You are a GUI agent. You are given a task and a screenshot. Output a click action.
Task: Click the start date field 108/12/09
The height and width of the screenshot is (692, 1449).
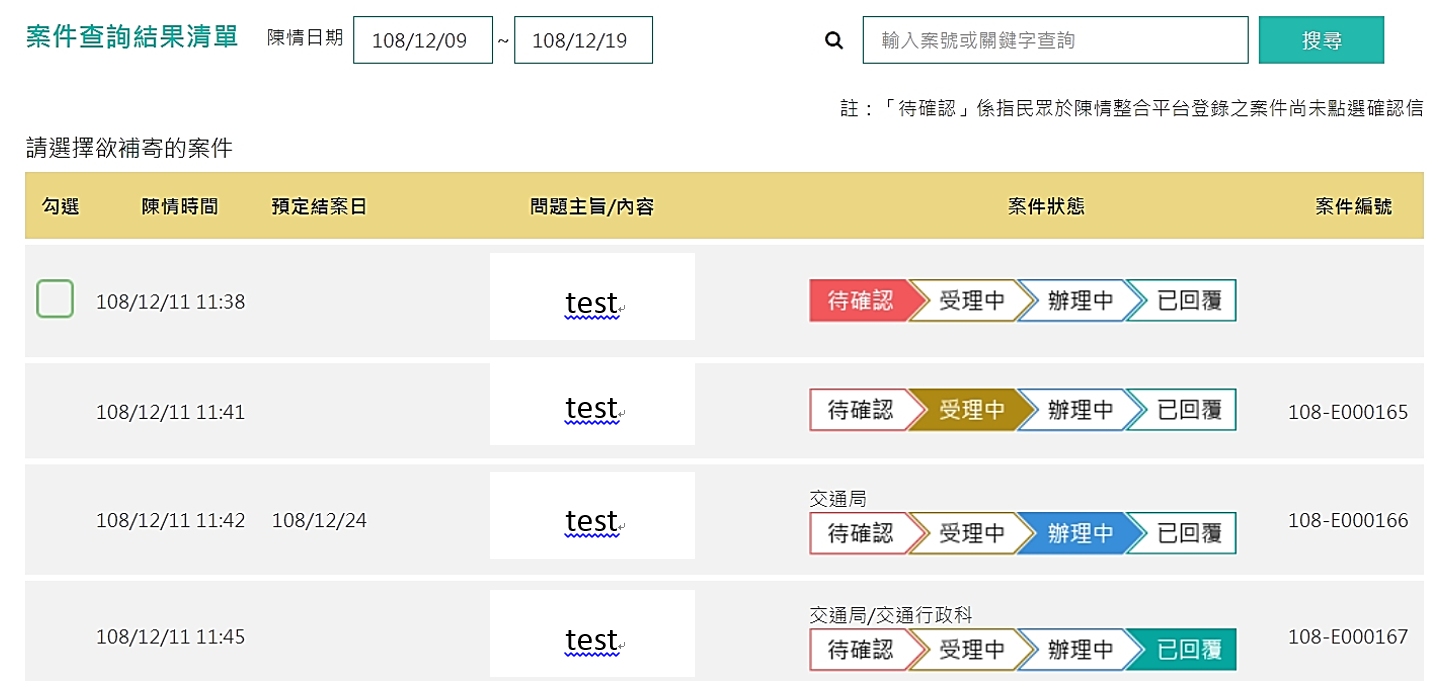pyautogui.click(x=422, y=41)
